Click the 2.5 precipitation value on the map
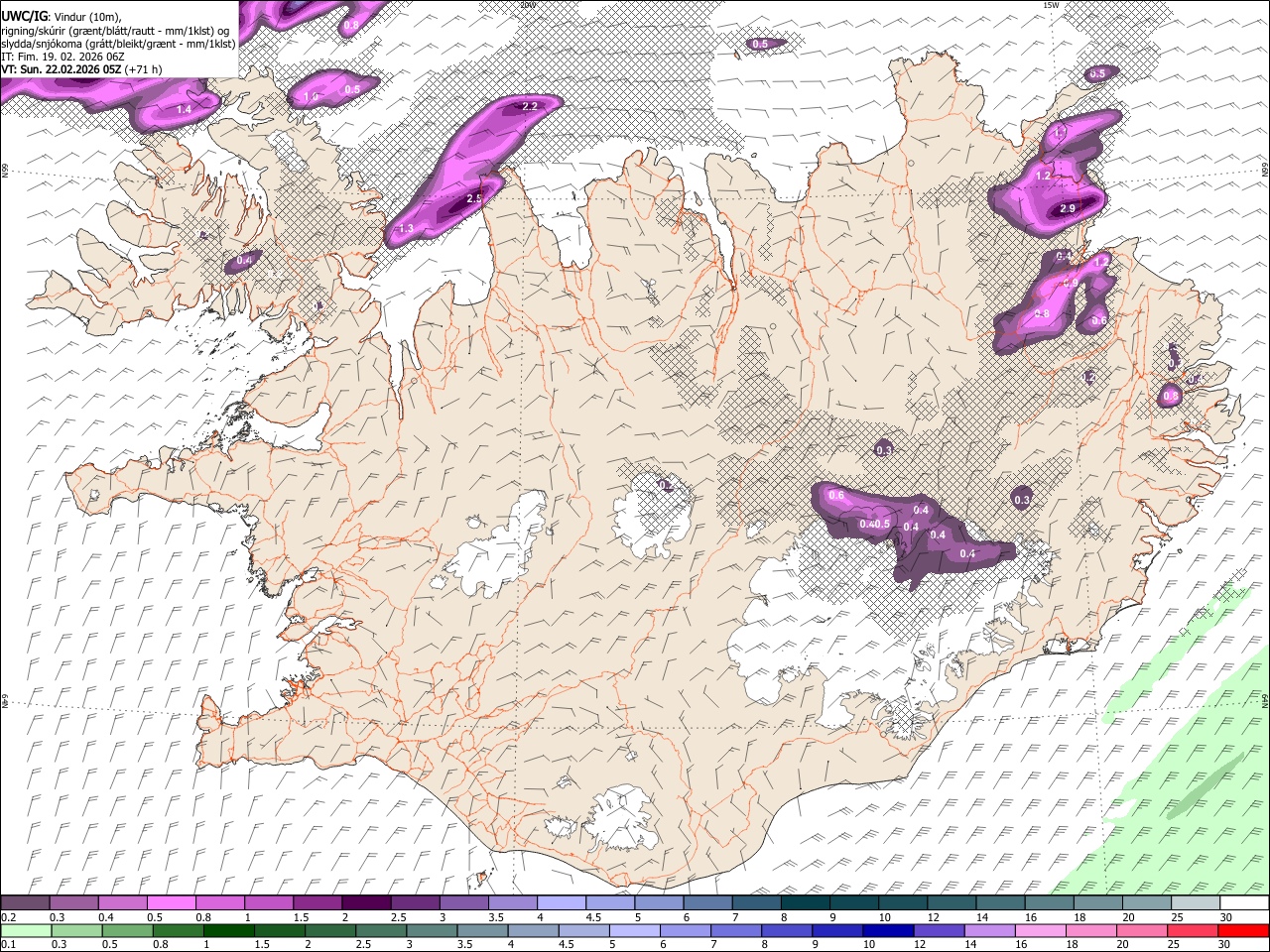1270x952 pixels. [474, 198]
